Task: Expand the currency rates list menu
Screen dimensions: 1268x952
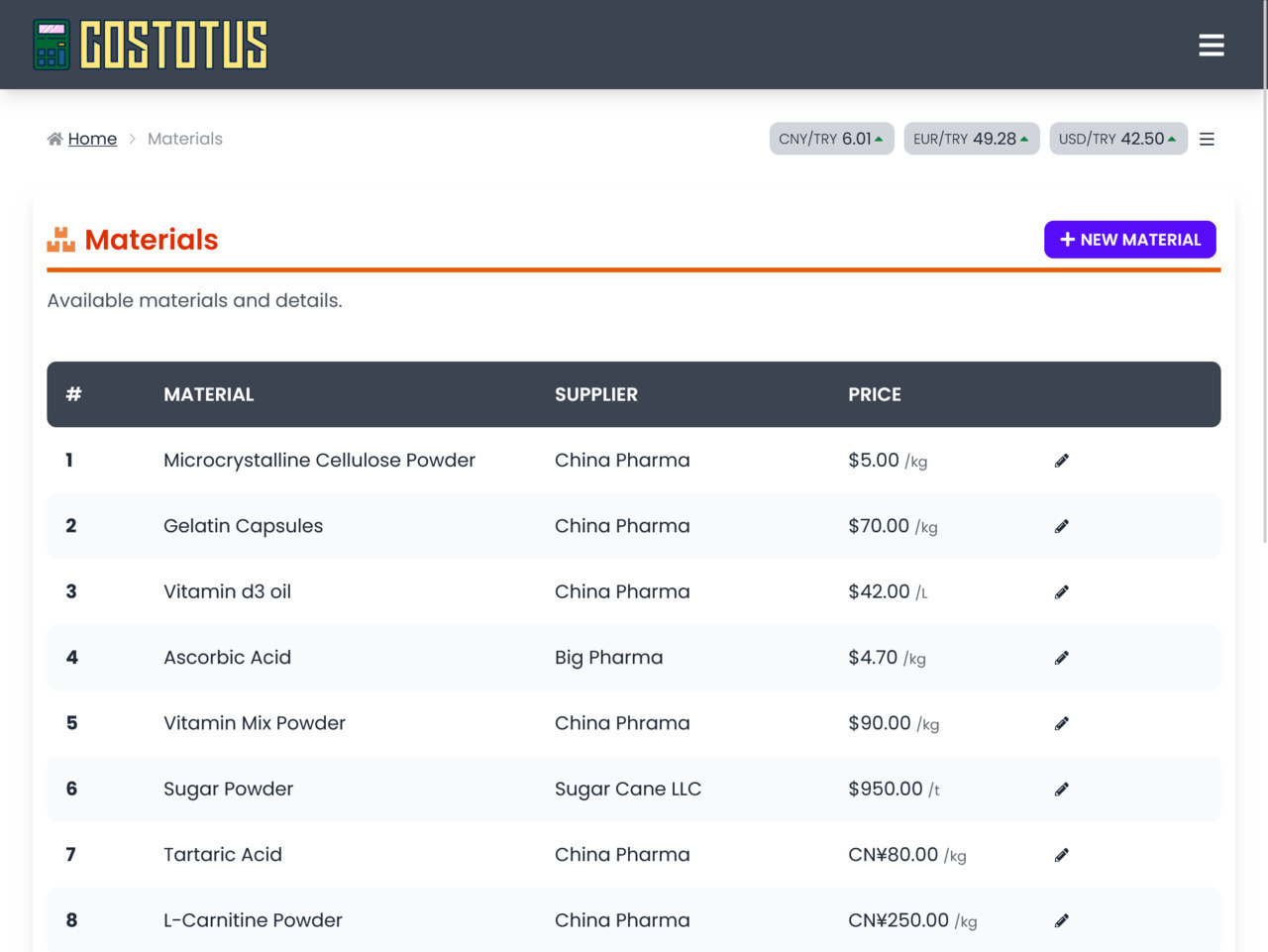Action: [1207, 140]
